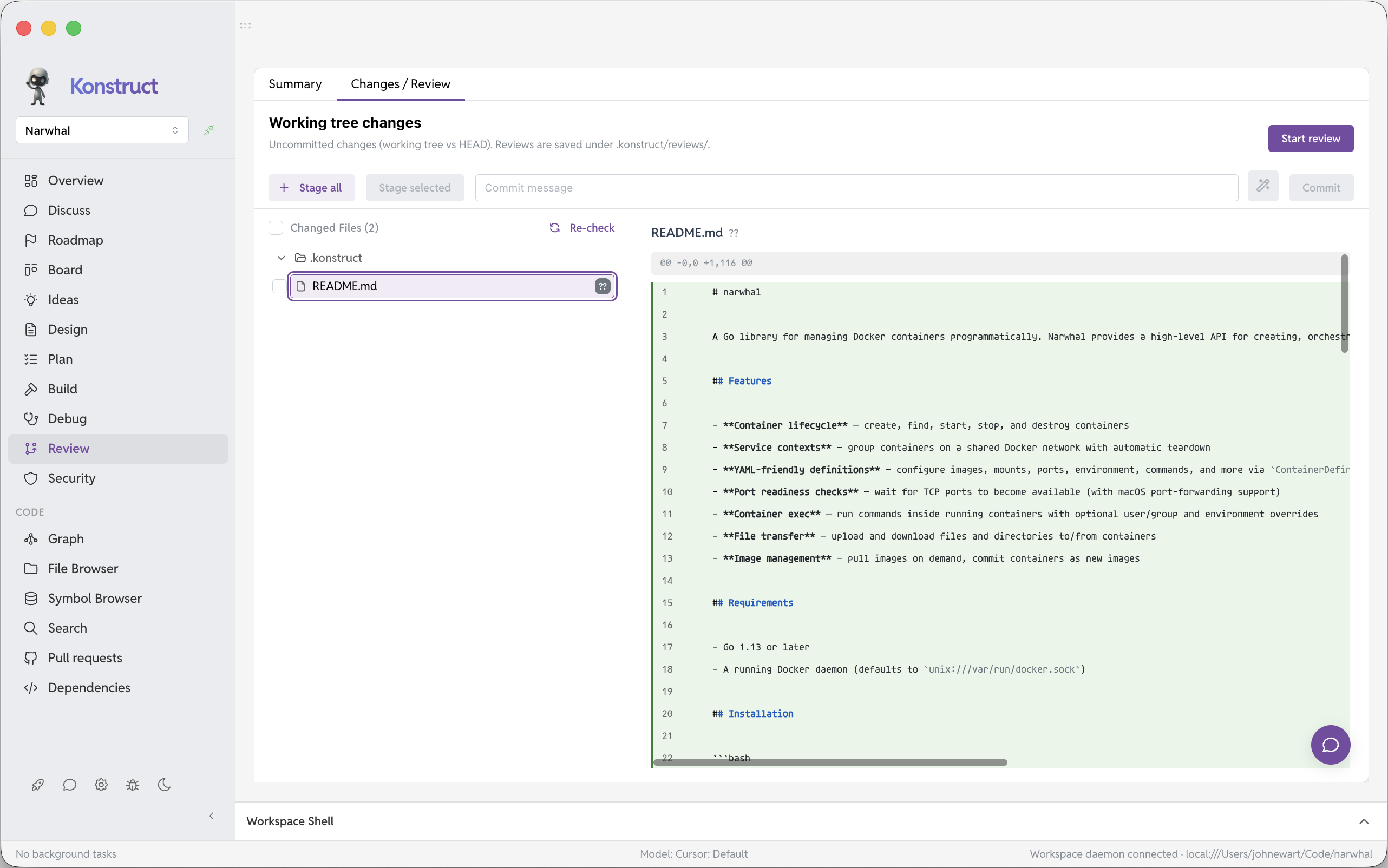The height and width of the screenshot is (868, 1388).
Task: Select the Security shield icon
Action: click(x=31, y=478)
